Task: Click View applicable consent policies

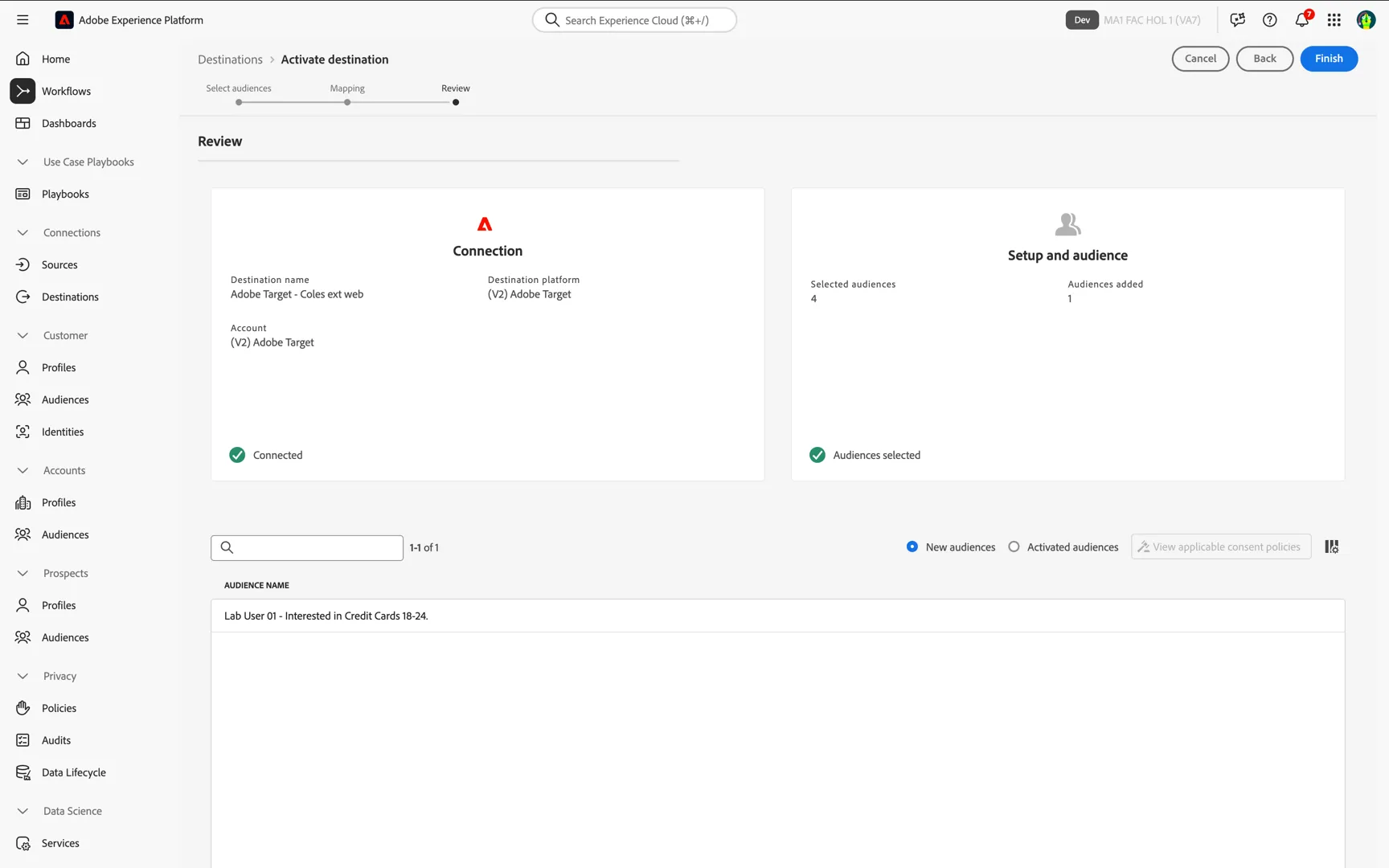Action: (x=1221, y=547)
